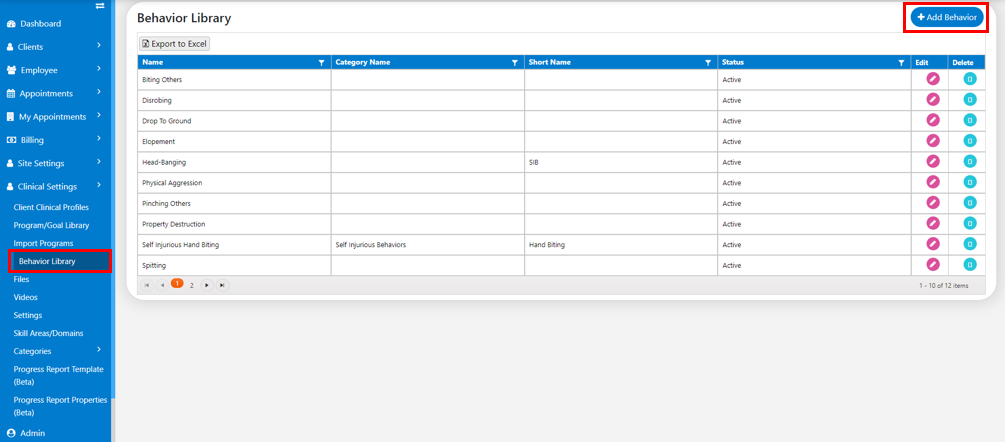Image resolution: width=1005 pixels, height=442 pixels.
Task: Open the Short Name column filter
Action: (x=708, y=63)
